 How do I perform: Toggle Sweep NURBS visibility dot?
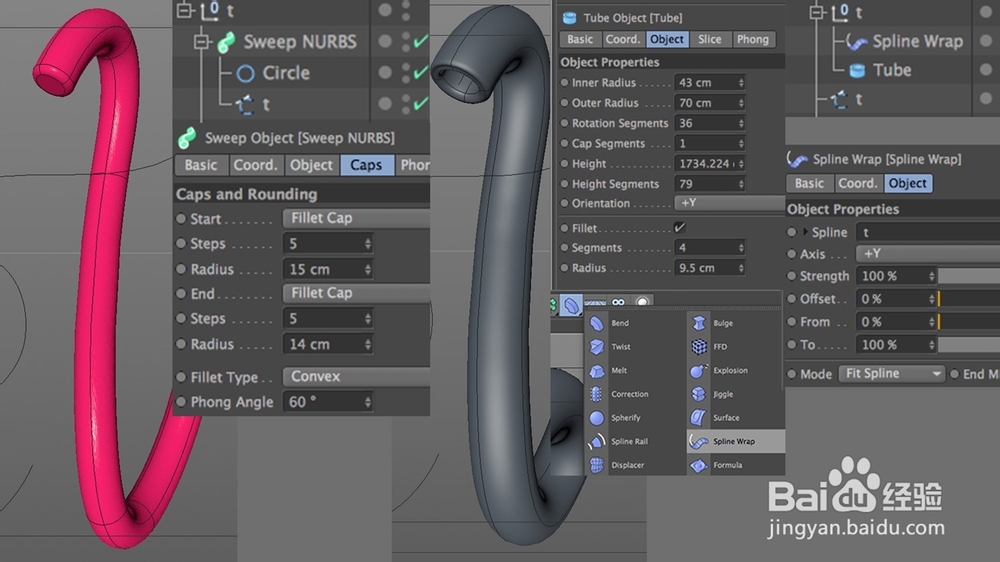point(385,41)
